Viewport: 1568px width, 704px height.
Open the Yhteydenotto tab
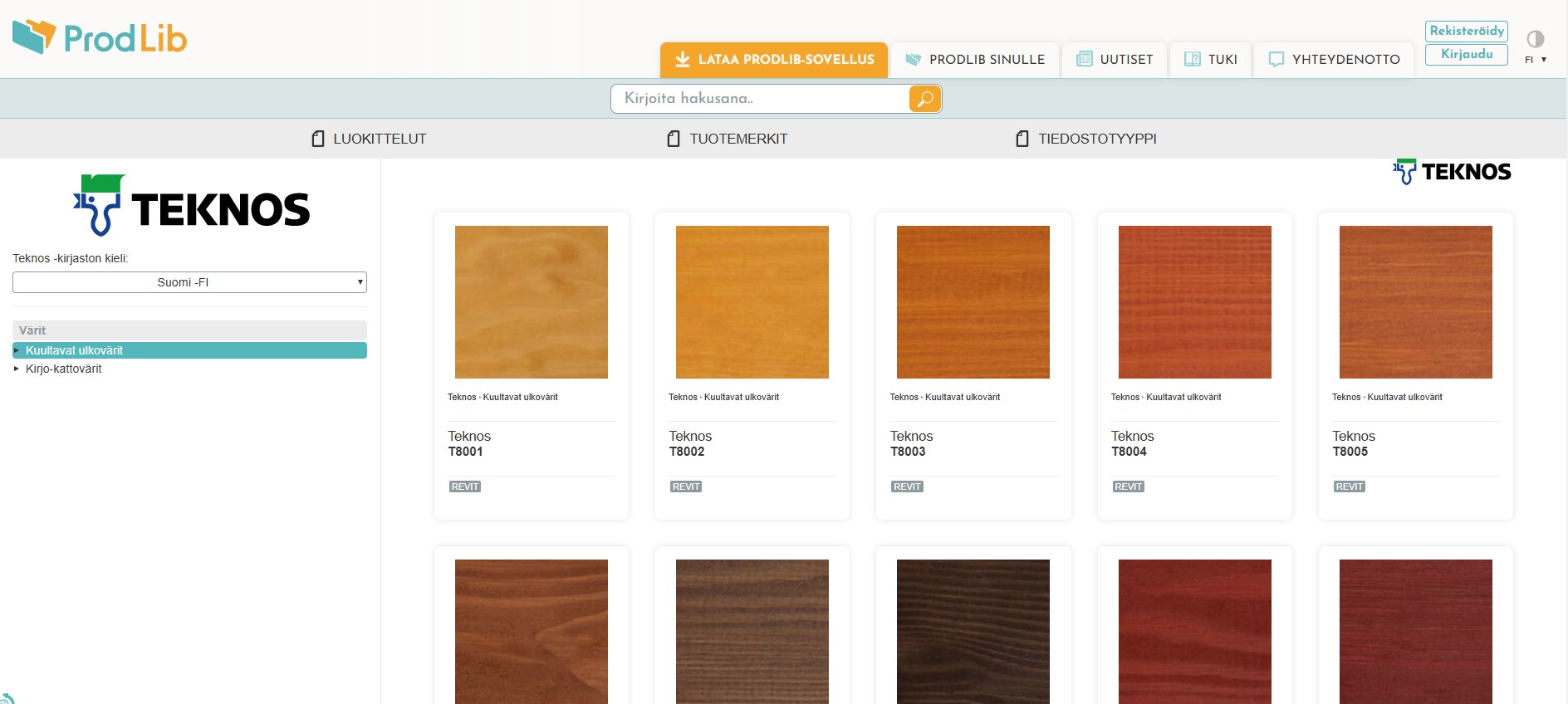click(1334, 60)
